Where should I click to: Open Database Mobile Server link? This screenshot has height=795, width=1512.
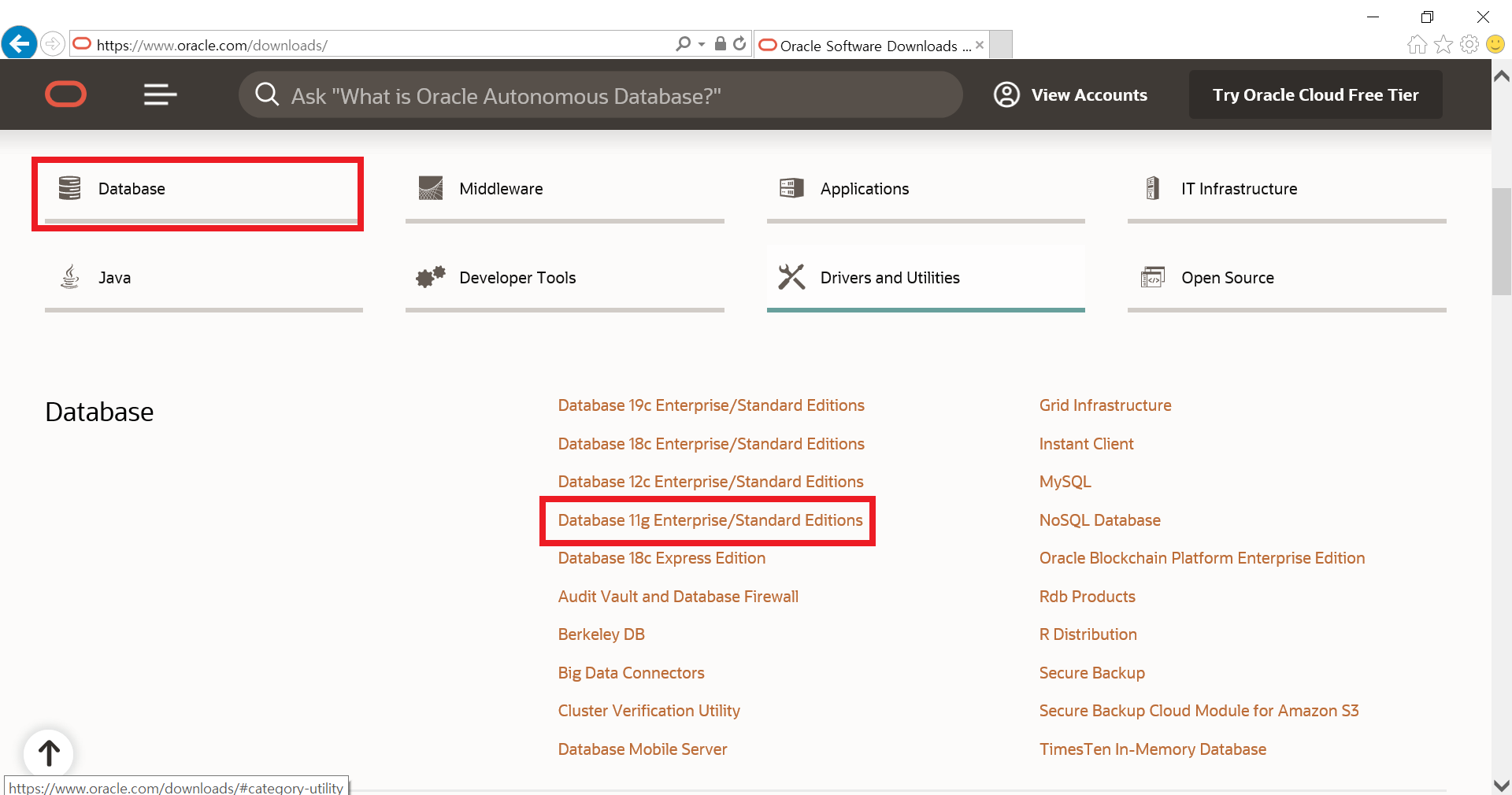643,749
